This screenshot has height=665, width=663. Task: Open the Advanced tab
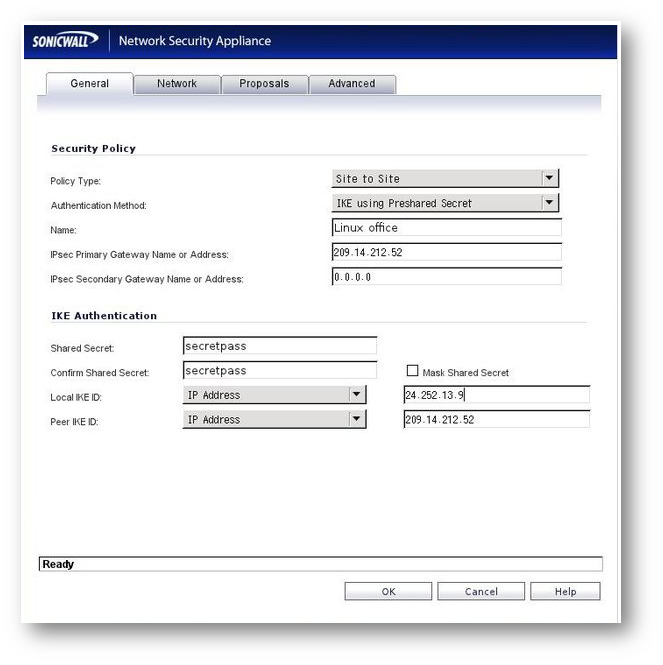coord(352,84)
